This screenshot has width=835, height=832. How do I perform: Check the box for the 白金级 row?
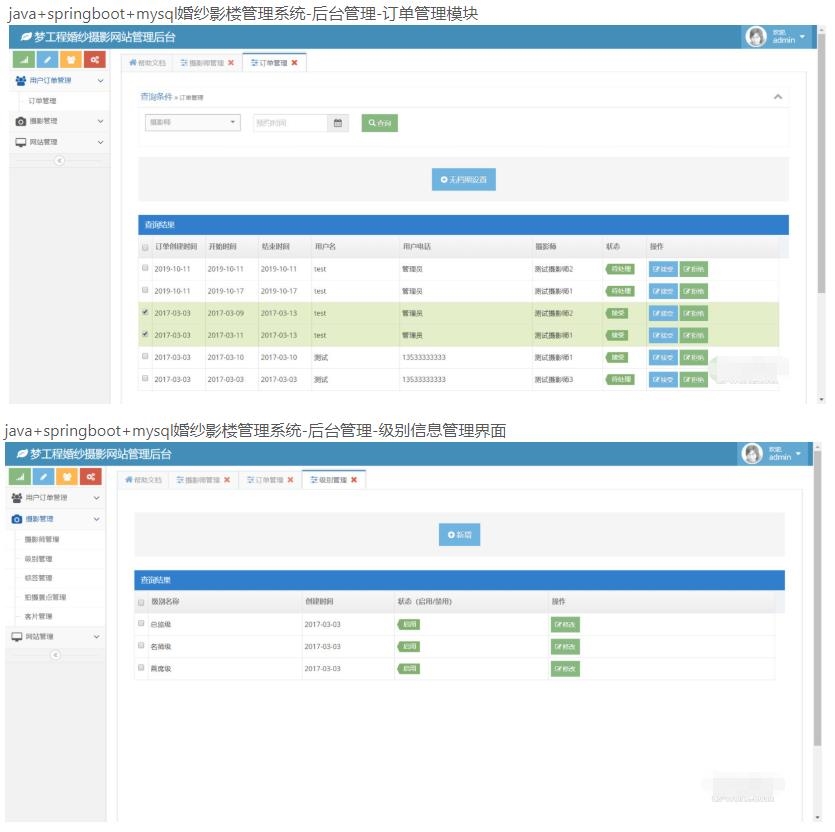(141, 623)
